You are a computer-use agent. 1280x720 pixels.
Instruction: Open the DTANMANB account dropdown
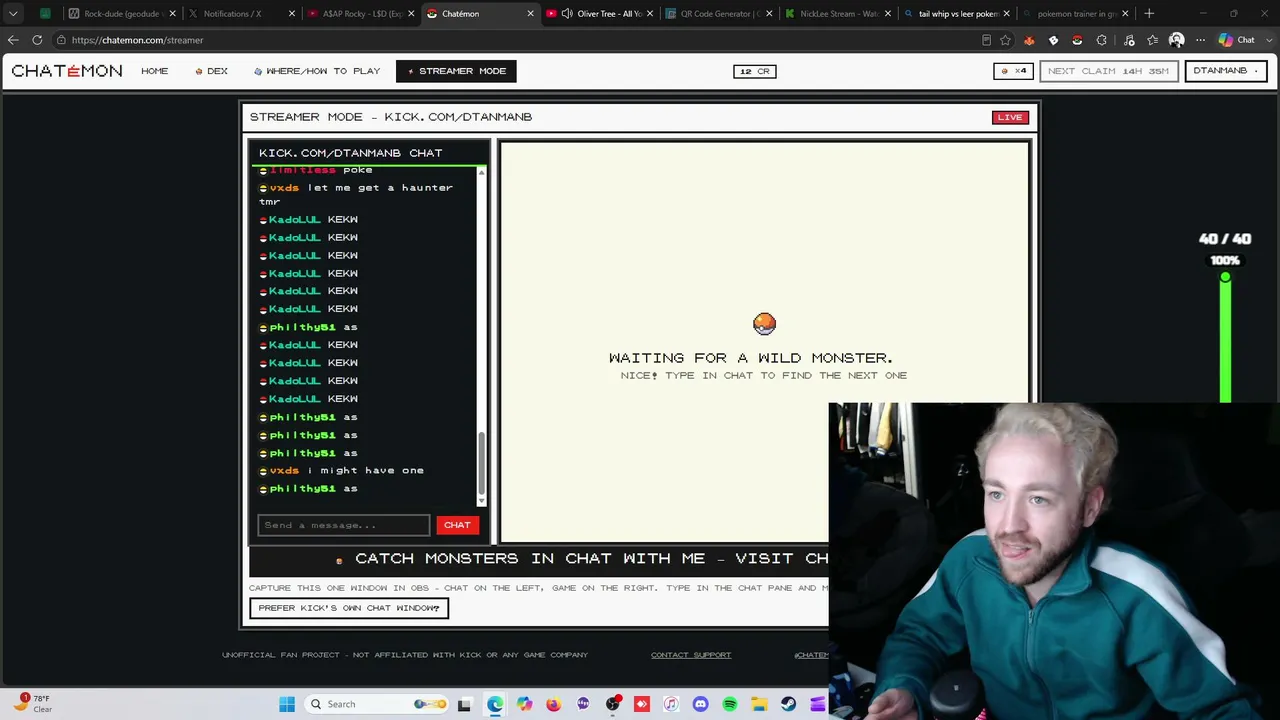coord(1225,71)
